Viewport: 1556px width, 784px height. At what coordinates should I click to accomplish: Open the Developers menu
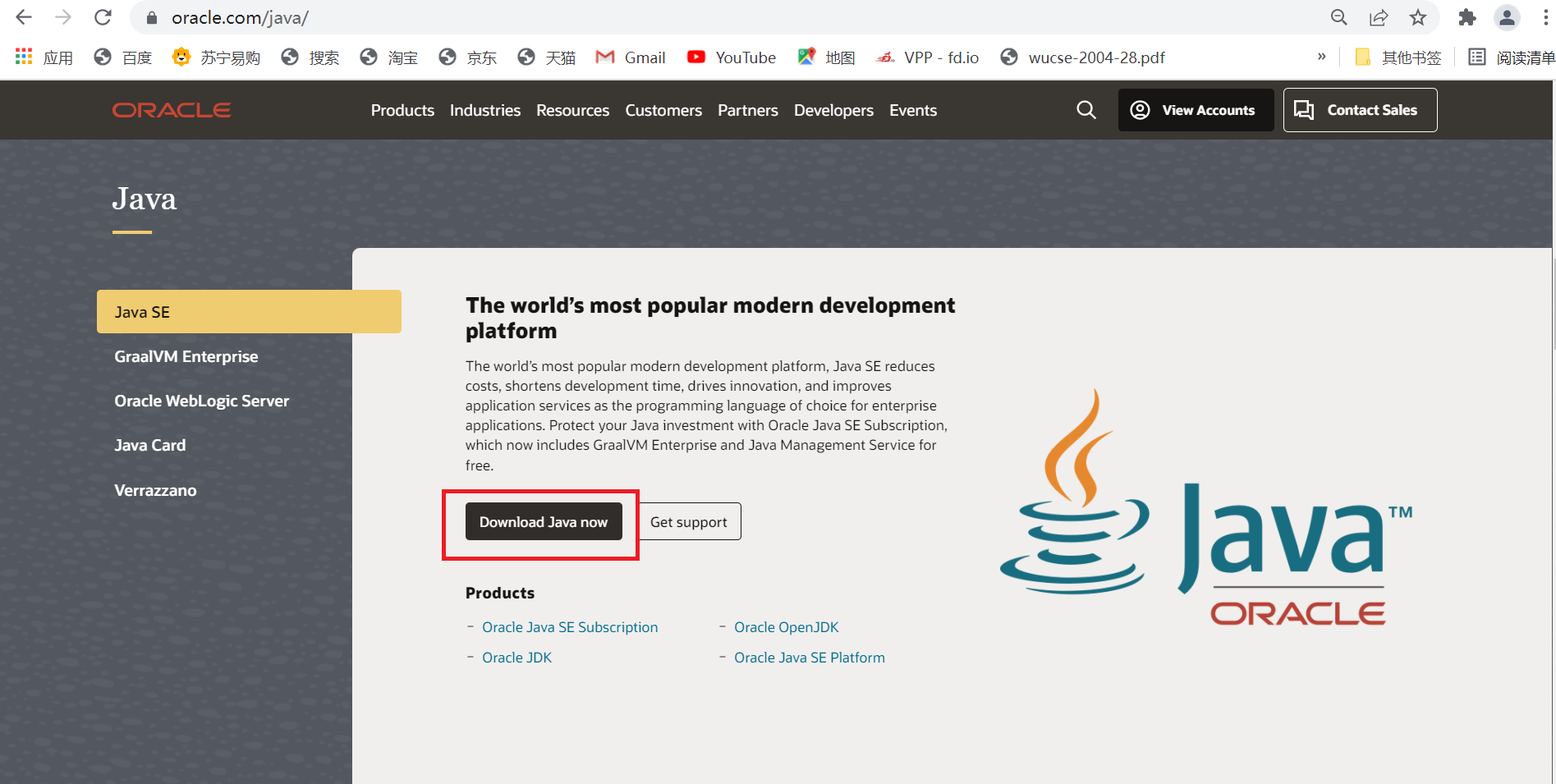[833, 110]
